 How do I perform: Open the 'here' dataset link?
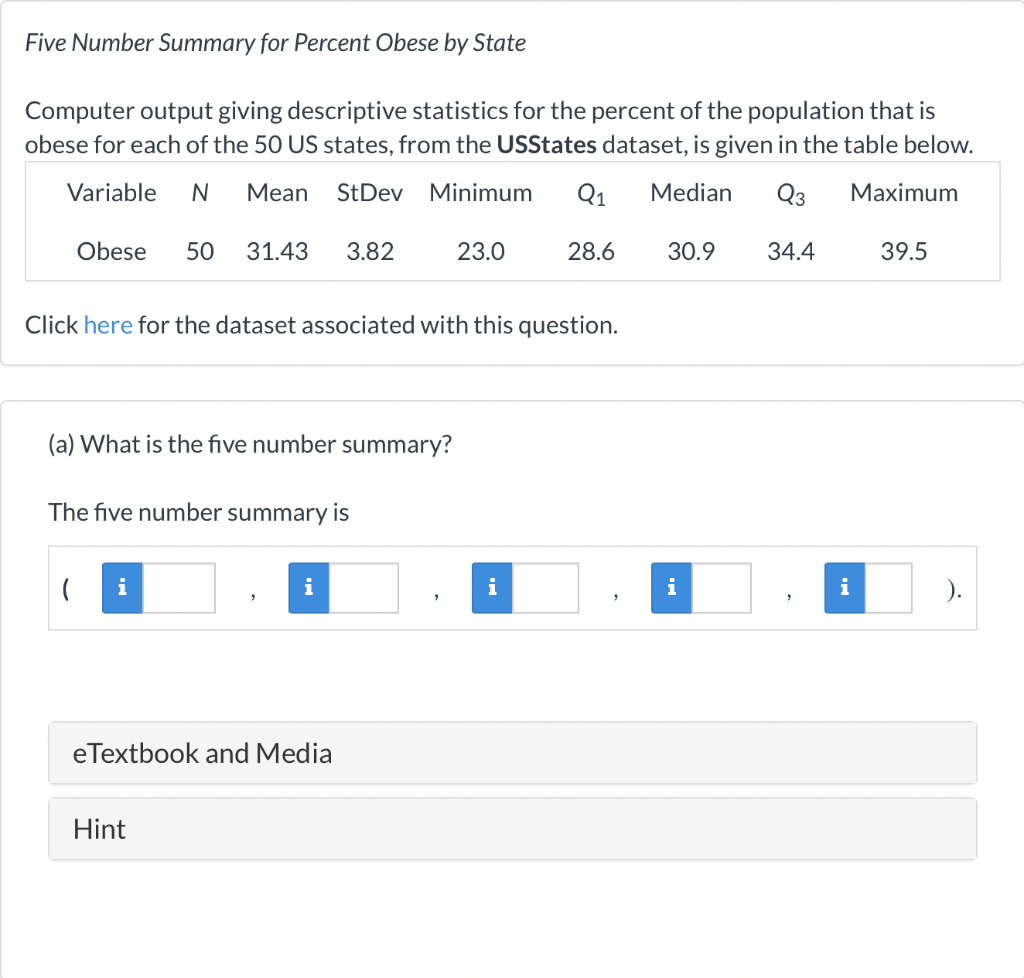click(108, 324)
